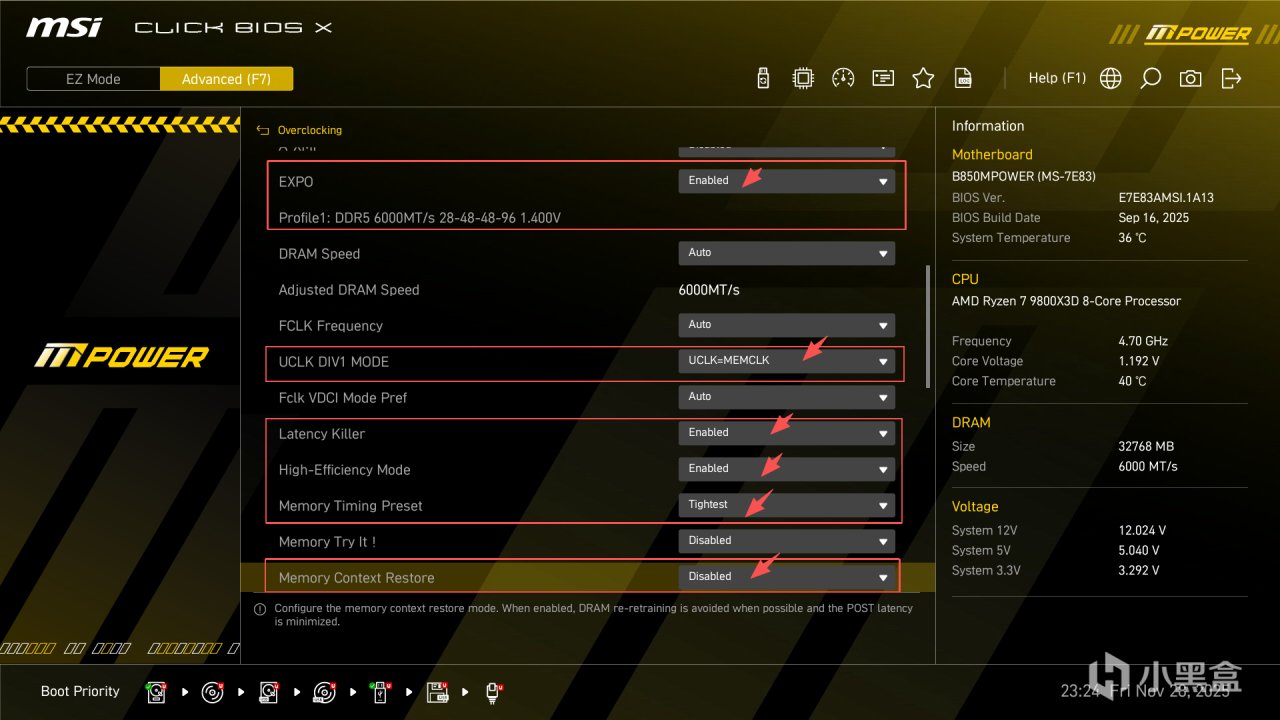The image size is (1280, 720).
Task: Click DRAM size value '32768 MB'
Action: click(x=1146, y=446)
